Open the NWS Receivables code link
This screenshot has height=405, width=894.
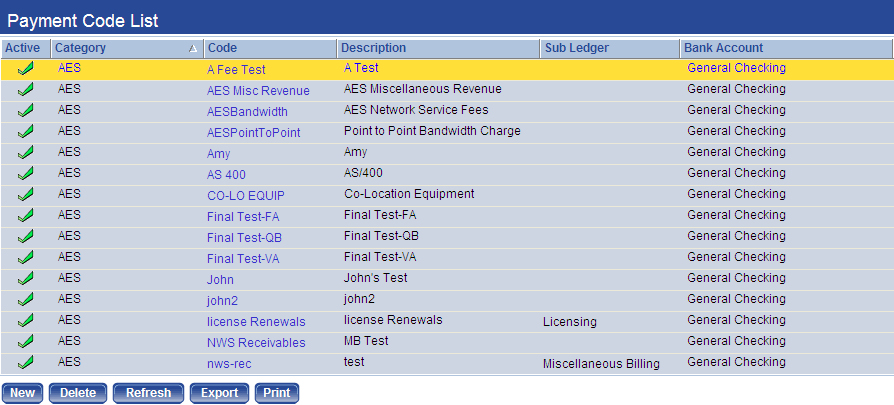[256, 343]
